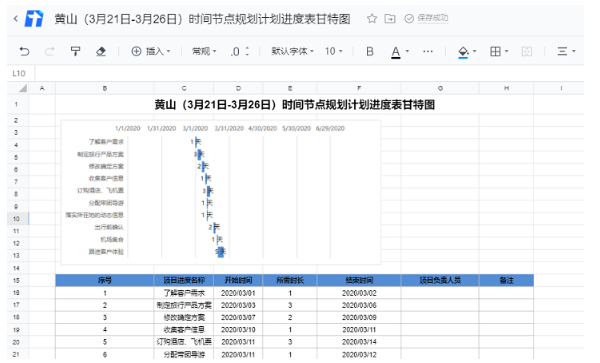Image resolution: width=600 pixels, height=363 pixels.
Task: Click the move to folder icon
Action: tap(390, 18)
